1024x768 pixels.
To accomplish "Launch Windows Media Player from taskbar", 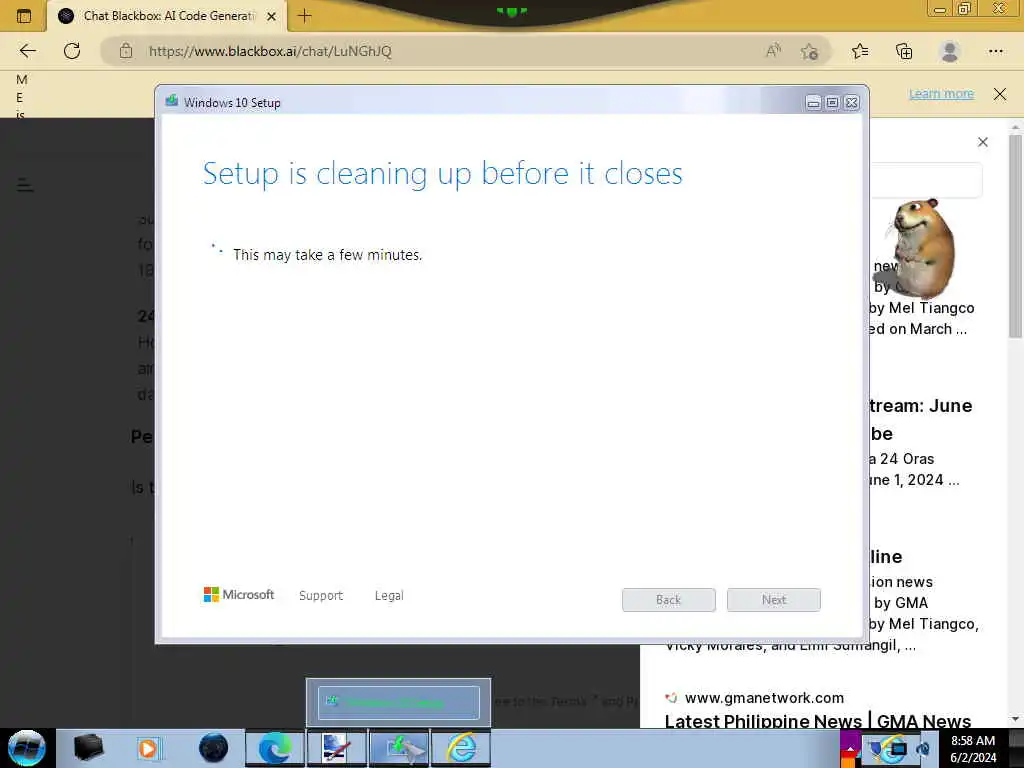I will click(x=148, y=748).
